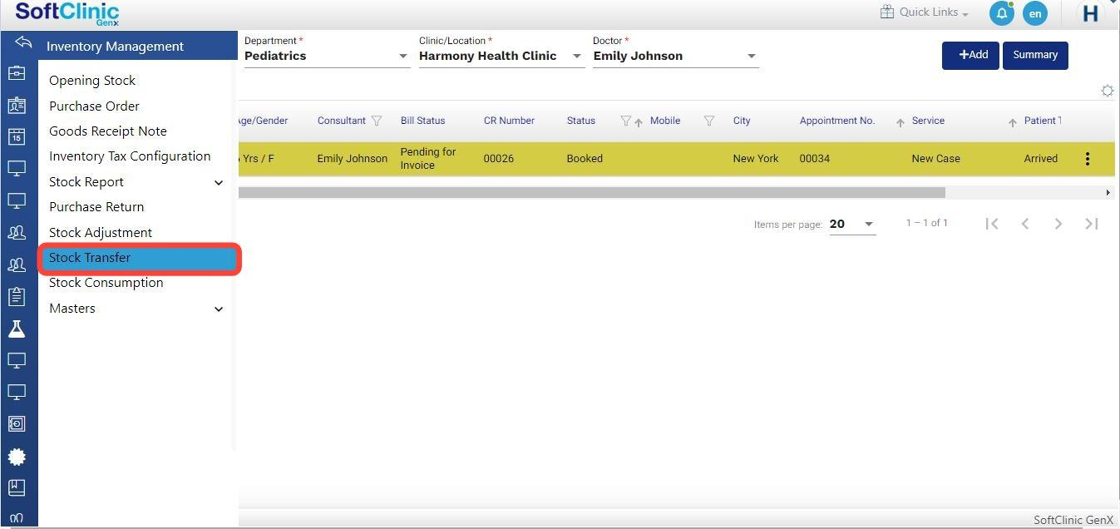Open the Department dropdown
1120x529 pixels.
(326, 56)
